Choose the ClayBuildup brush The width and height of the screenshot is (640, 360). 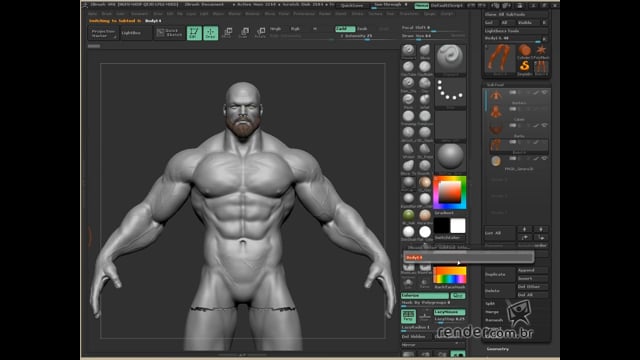[425, 67]
